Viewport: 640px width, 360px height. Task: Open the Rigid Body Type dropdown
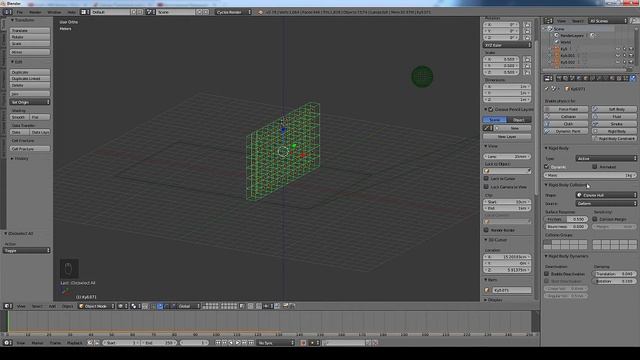click(x=606, y=158)
